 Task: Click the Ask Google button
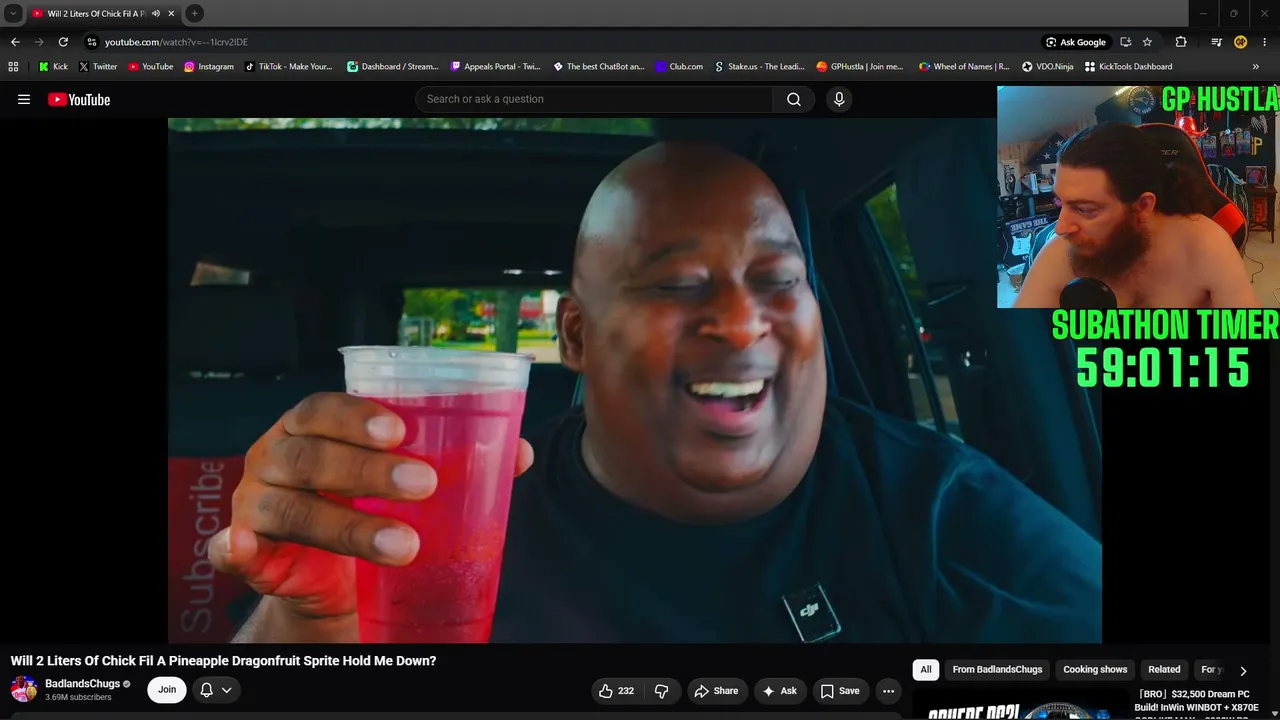[x=1076, y=42]
